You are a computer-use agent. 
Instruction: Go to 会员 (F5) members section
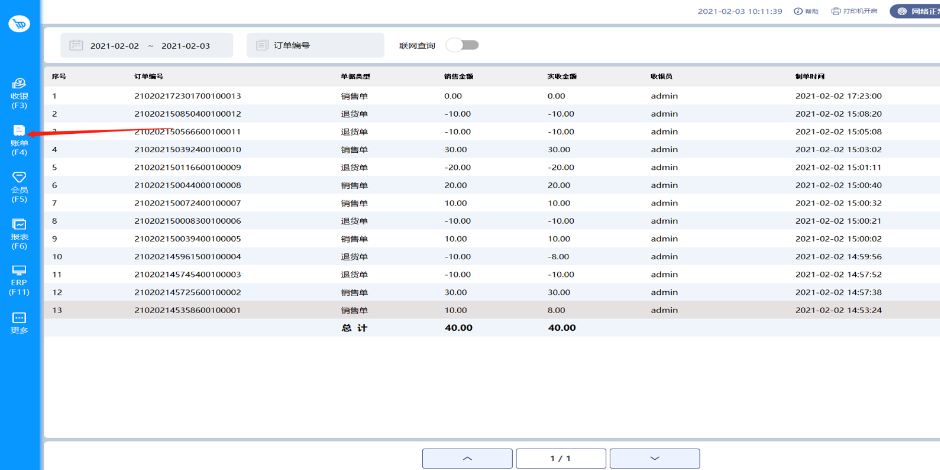[x=19, y=184]
